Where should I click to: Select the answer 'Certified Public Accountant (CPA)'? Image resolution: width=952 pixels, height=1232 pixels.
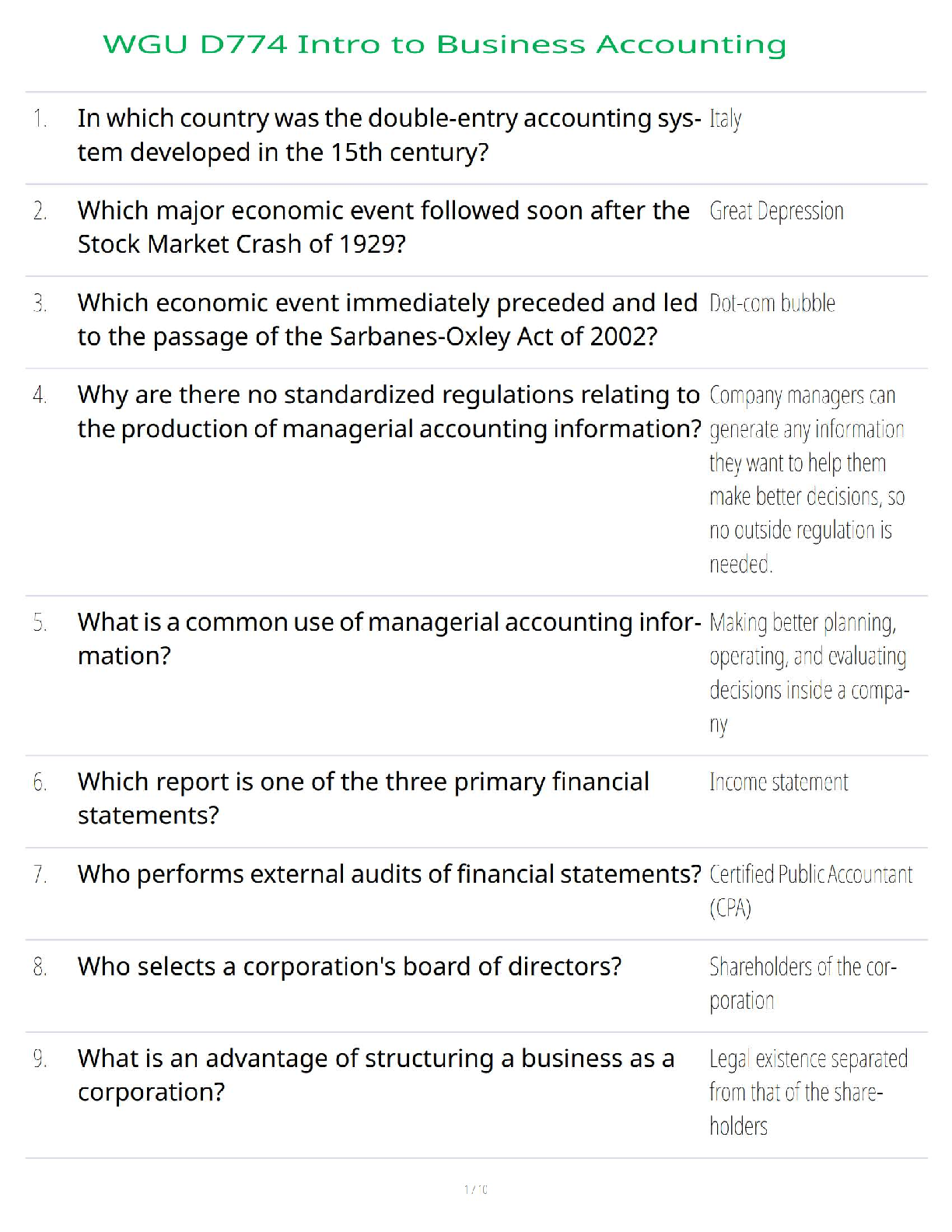tap(810, 891)
